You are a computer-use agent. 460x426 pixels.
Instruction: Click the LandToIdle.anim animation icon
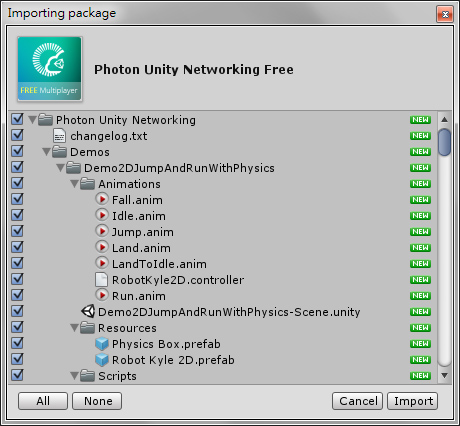tap(102, 263)
